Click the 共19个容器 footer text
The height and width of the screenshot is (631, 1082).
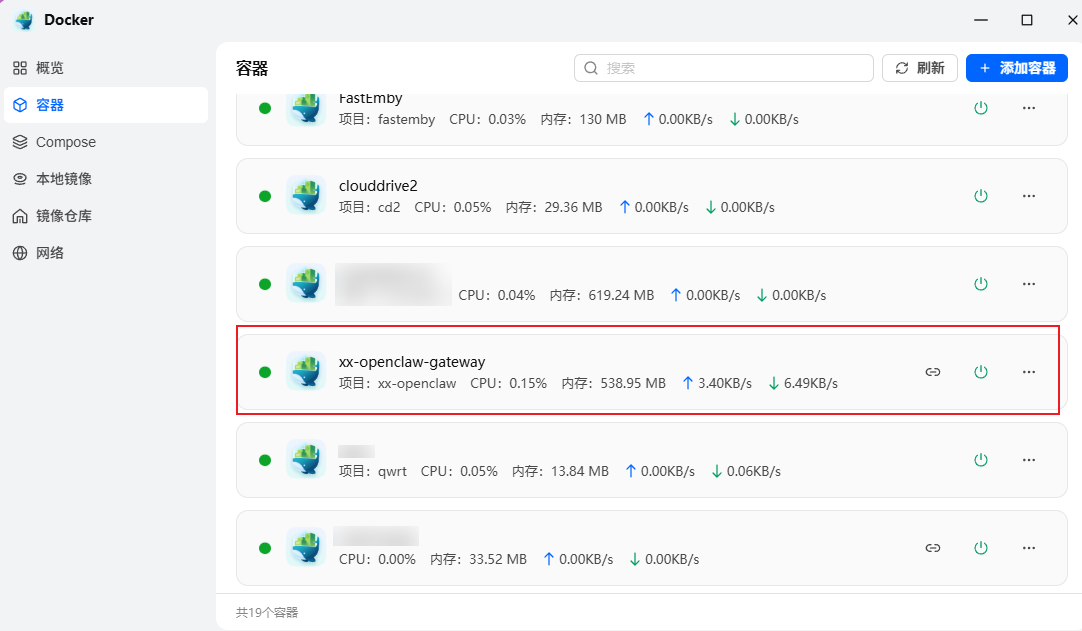coord(267,612)
